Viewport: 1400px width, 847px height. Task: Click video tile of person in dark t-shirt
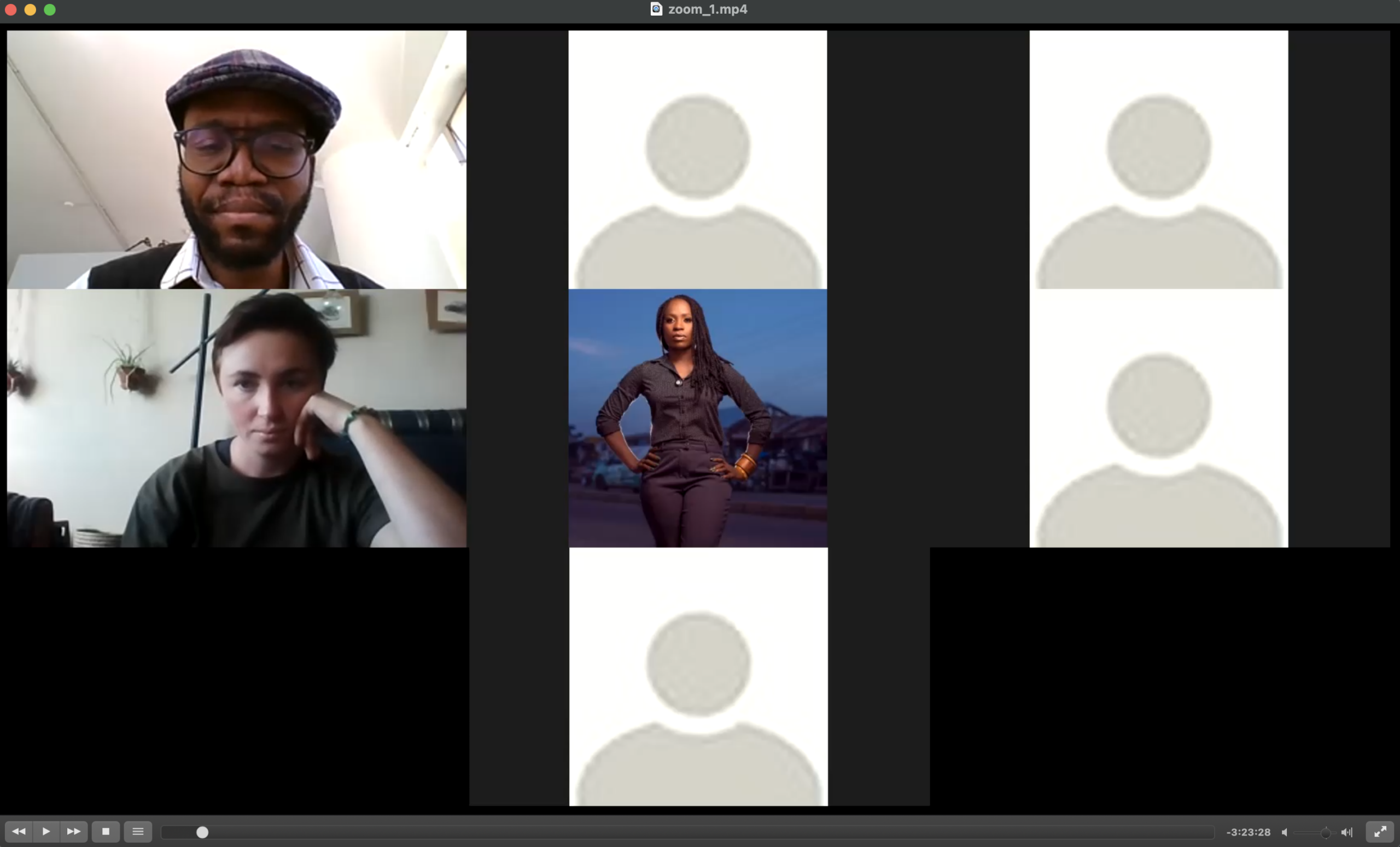[x=237, y=419]
